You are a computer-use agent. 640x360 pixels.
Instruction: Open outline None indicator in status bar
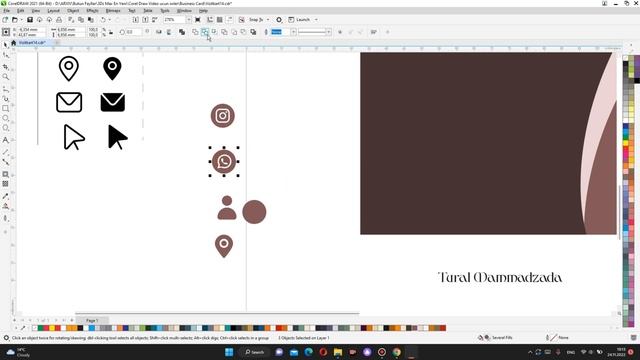click(557, 338)
